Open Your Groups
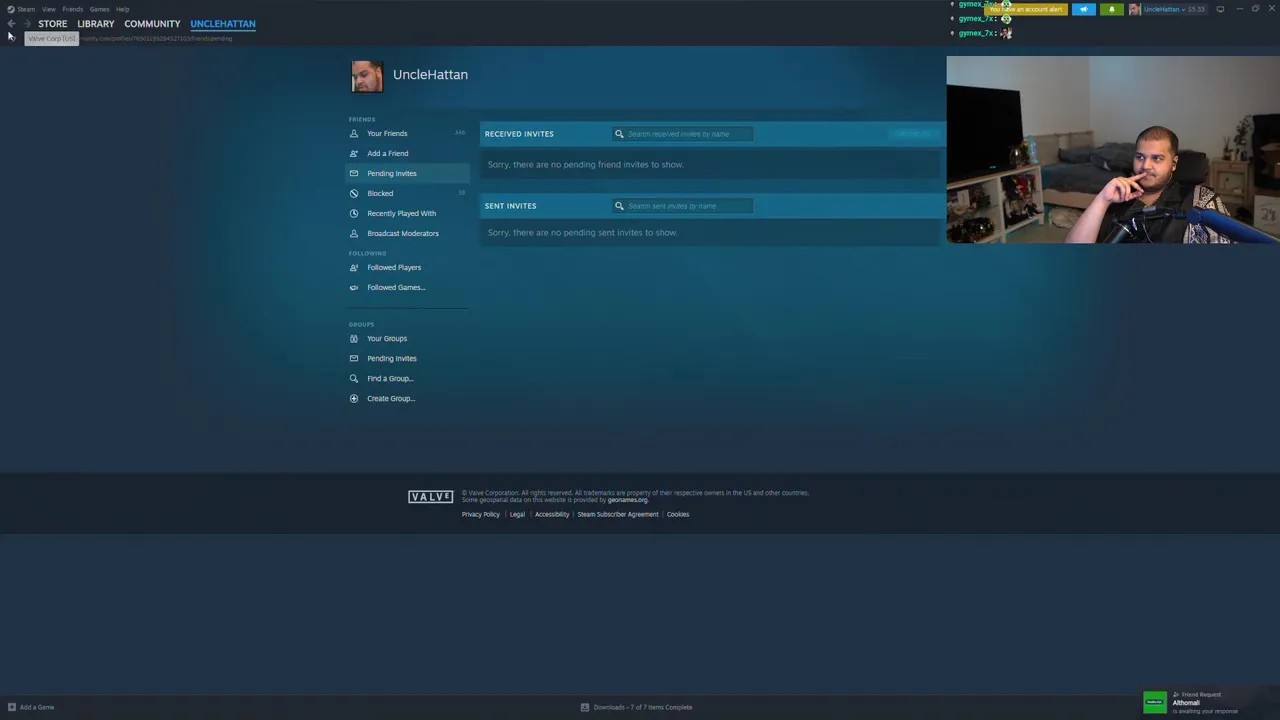This screenshot has width=1280, height=720. (387, 338)
